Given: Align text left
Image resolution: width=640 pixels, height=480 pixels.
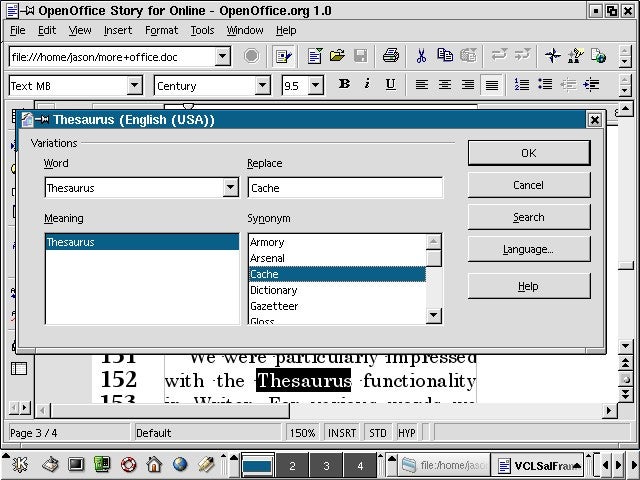Looking at the screenshot, I should click(x=422, y=84).
